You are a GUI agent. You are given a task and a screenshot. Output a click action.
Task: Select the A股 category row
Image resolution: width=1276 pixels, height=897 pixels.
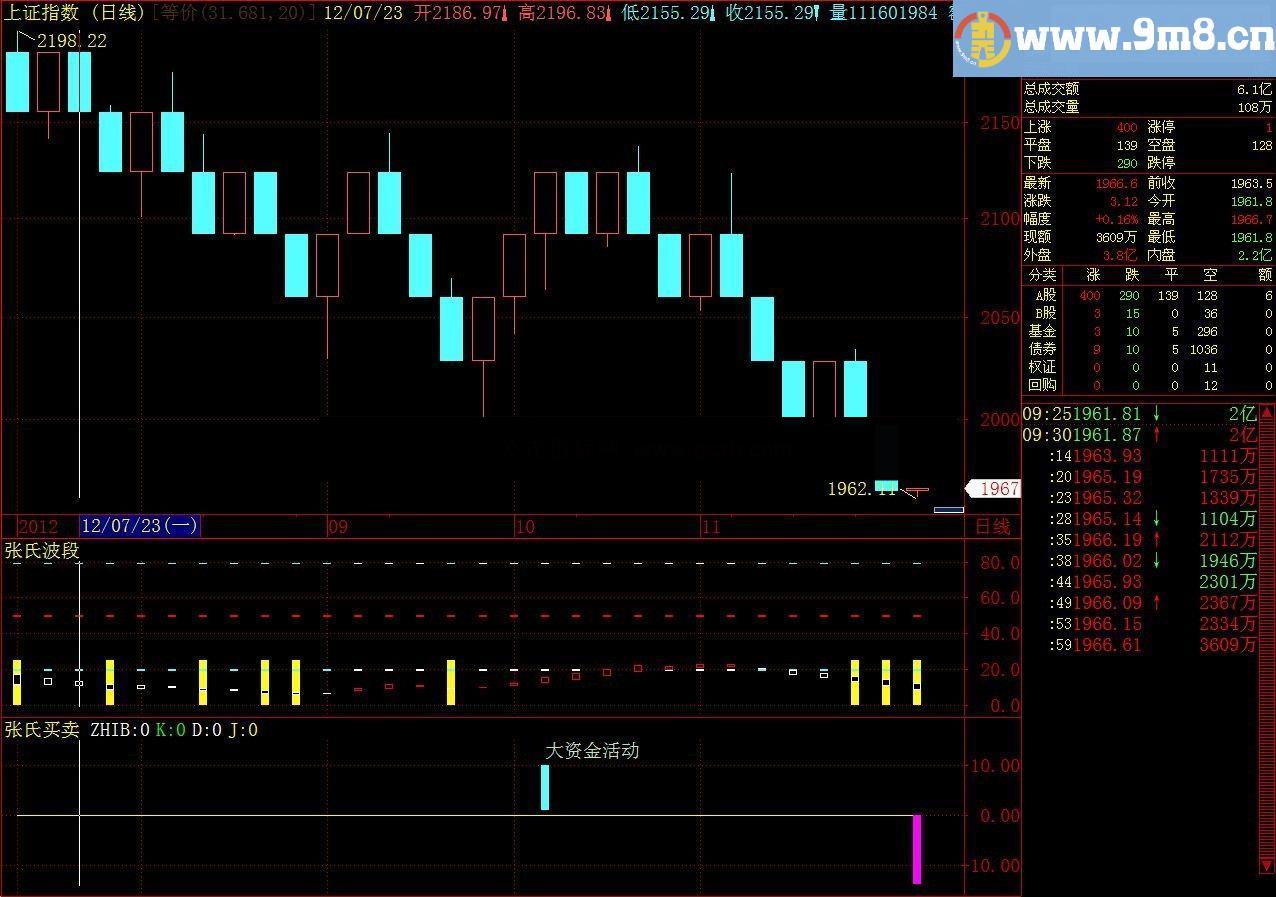point(1148,296)
